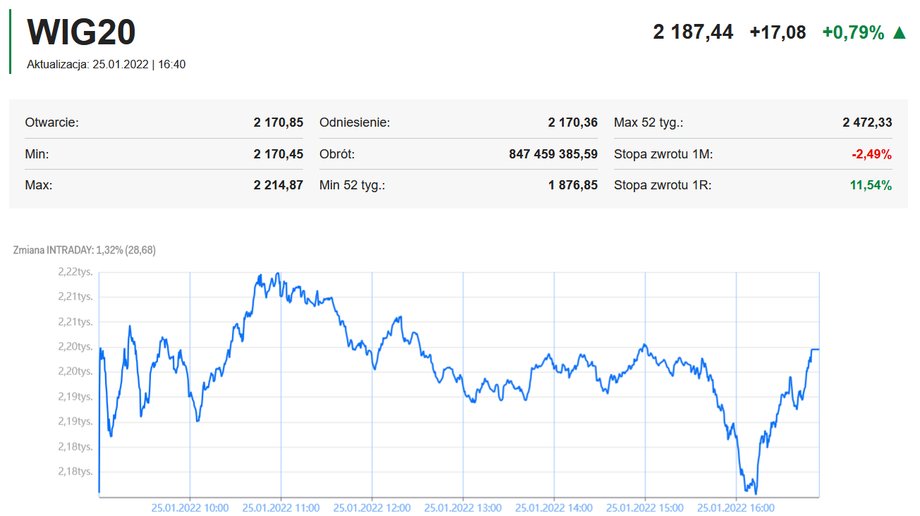Screen dimensions: 920x516
Task: Click the current index value 2 187,44
Action: point(693,32)
